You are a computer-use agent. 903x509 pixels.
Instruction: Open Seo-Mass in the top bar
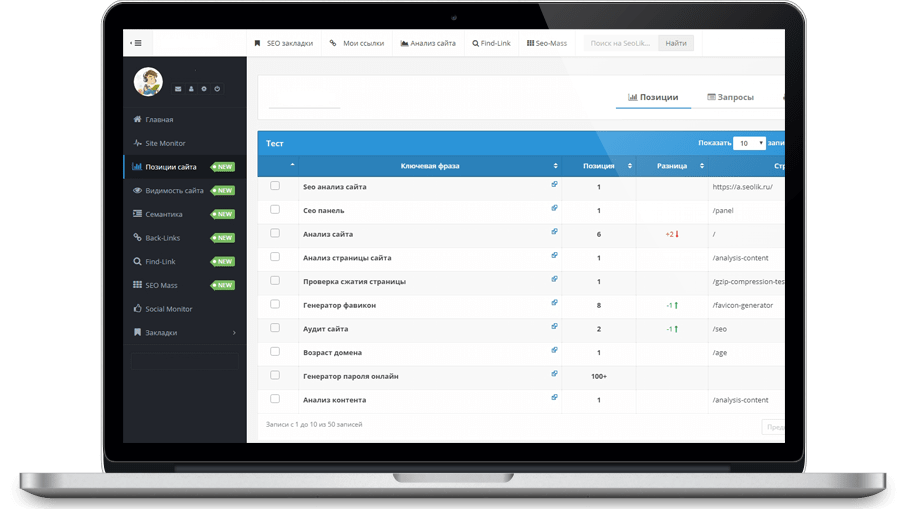547,43
